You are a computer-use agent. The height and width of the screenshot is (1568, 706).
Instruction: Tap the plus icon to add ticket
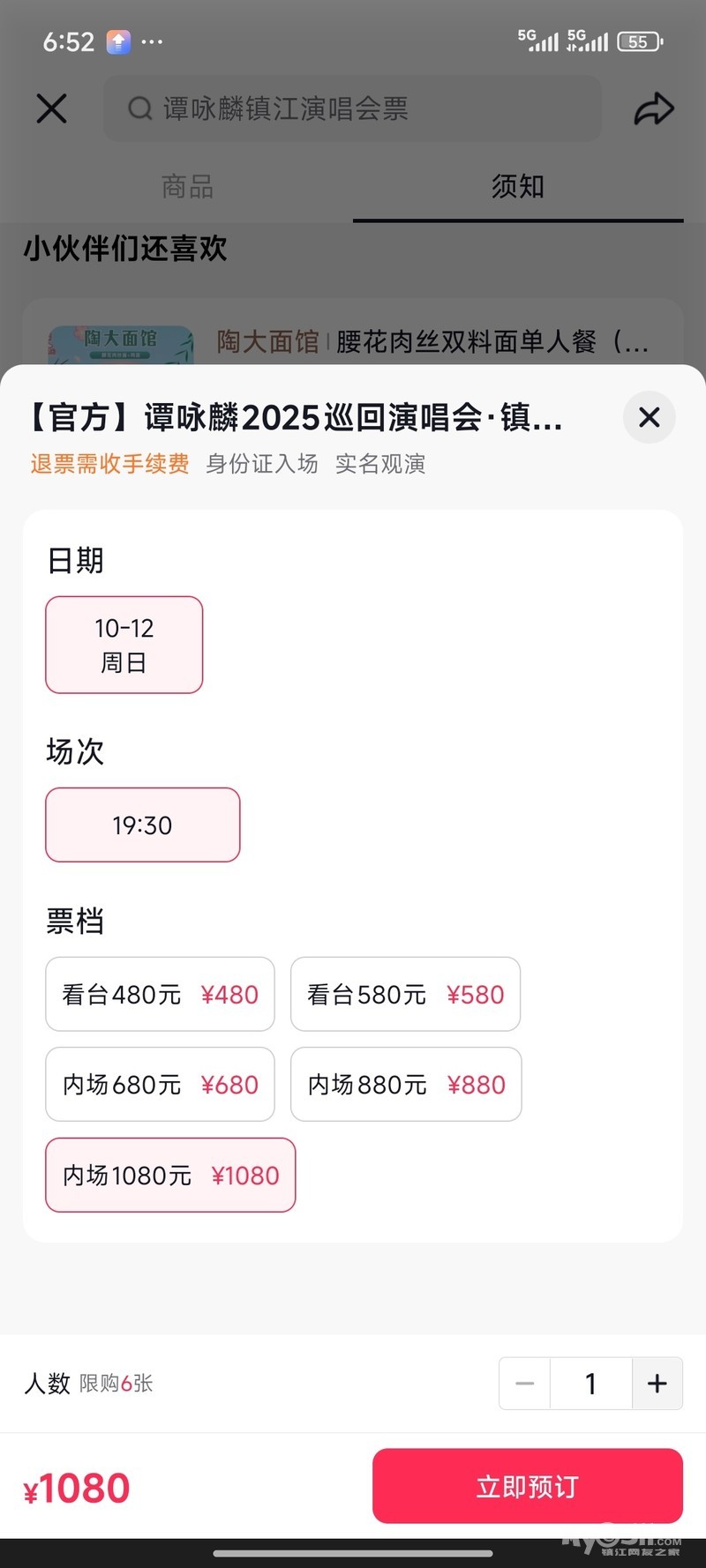(x=657, y=1384)
